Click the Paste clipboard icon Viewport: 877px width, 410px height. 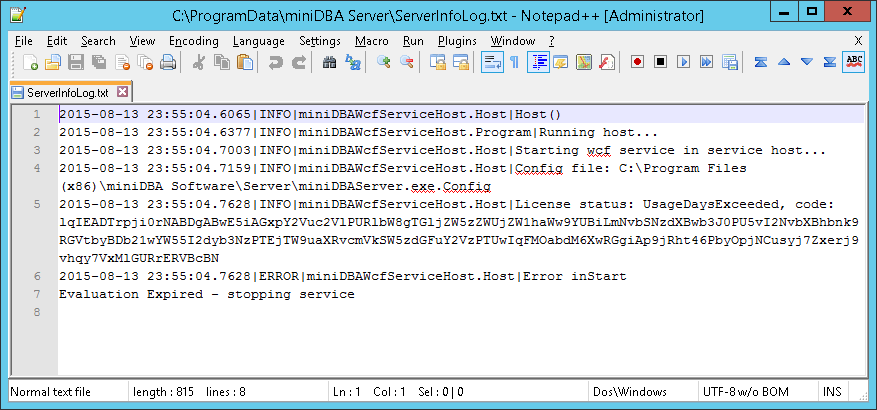pos(245,62)
